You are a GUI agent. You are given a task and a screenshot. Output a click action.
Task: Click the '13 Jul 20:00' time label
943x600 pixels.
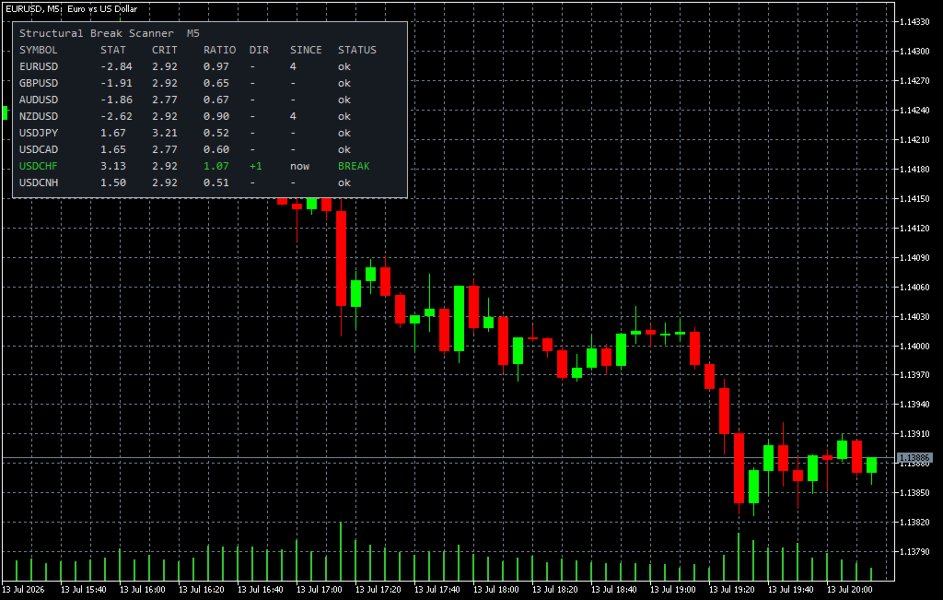(x=850, y=590)
